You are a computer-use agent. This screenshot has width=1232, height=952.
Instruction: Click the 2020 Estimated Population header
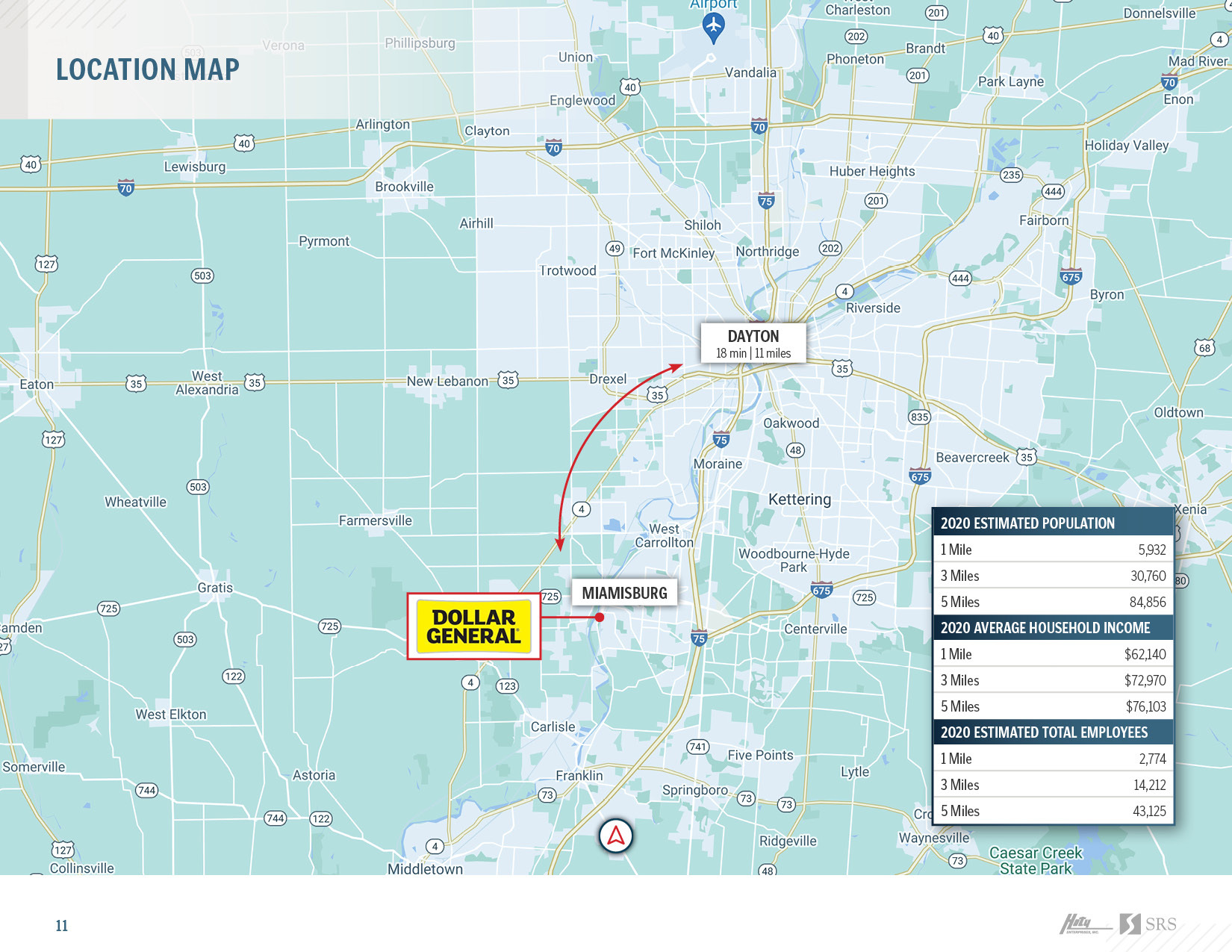(1053, 523)
